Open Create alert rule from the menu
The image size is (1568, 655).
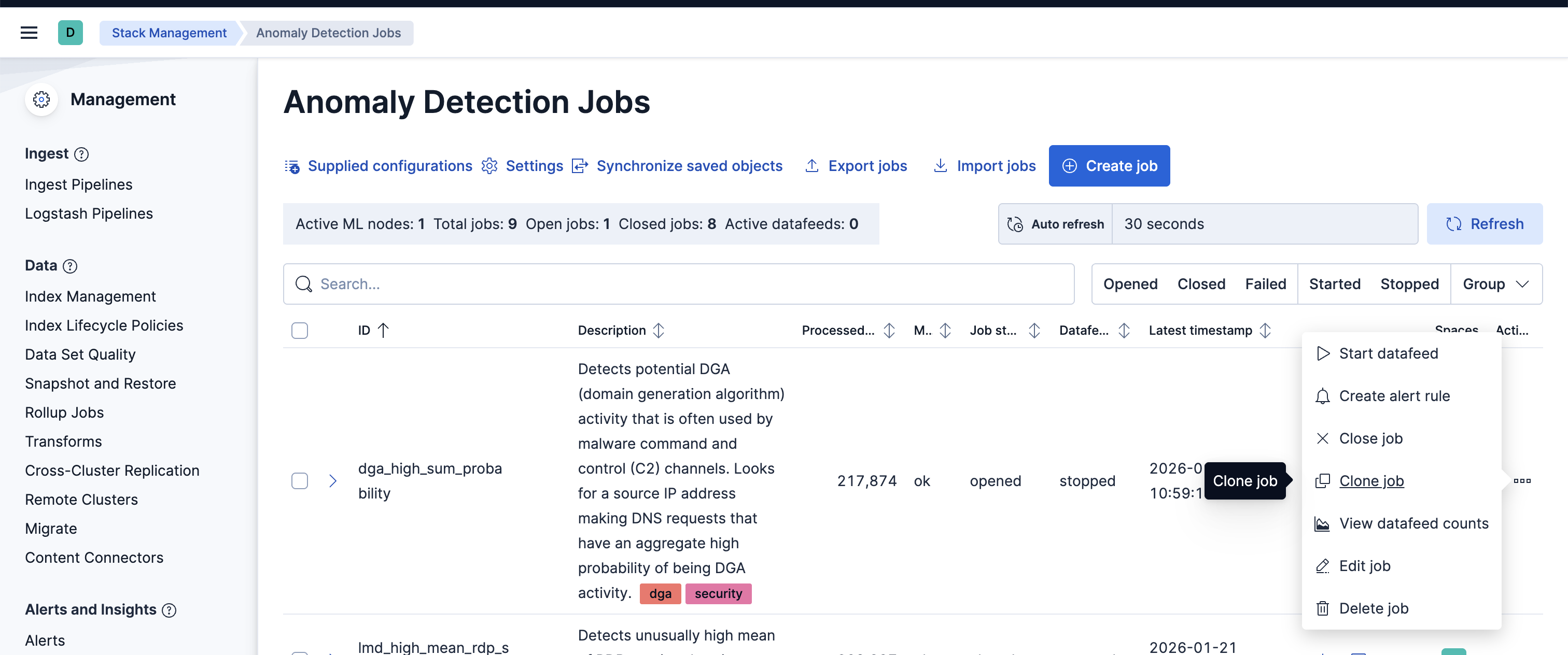coord(1394,395)
